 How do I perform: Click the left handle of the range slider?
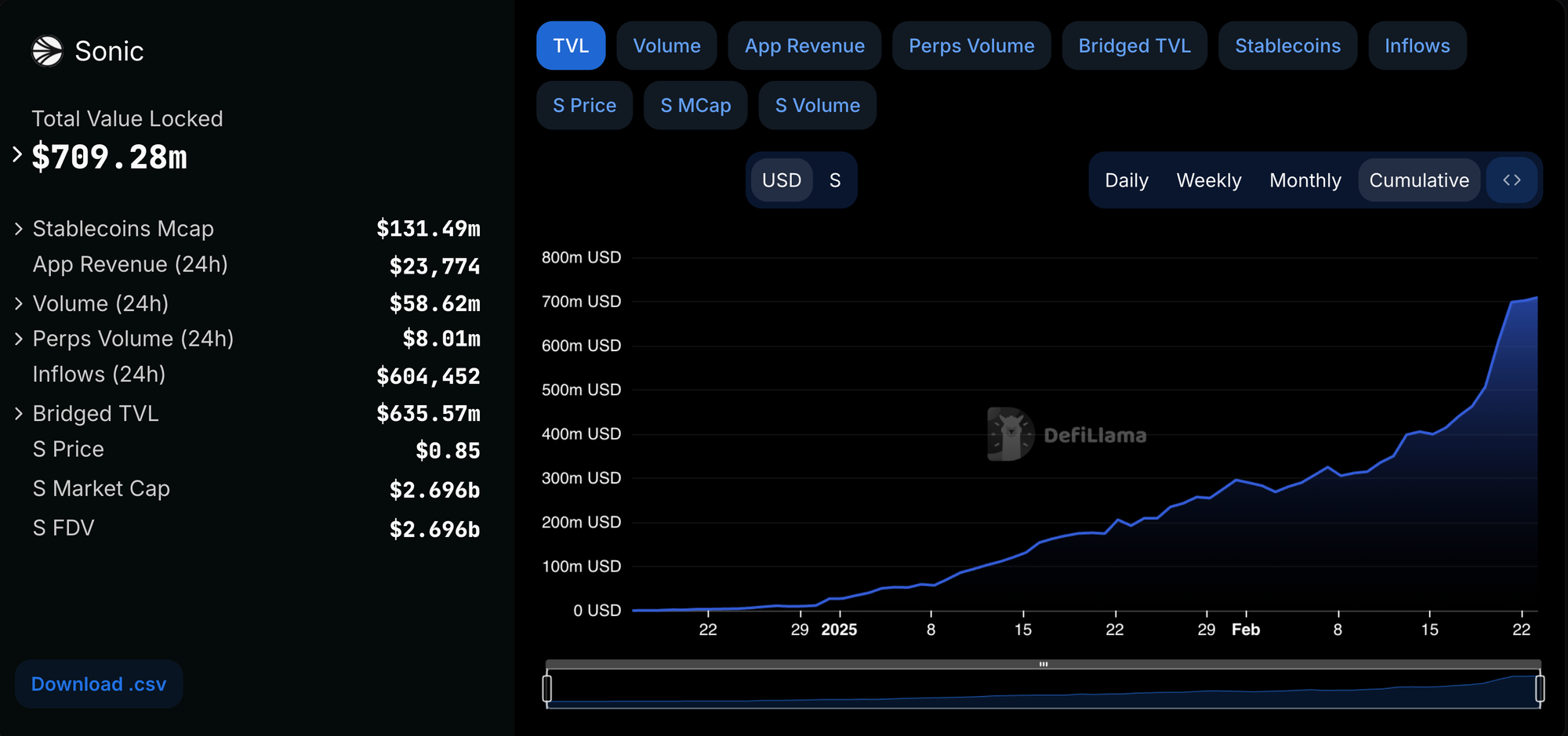(x=547, y=688)
